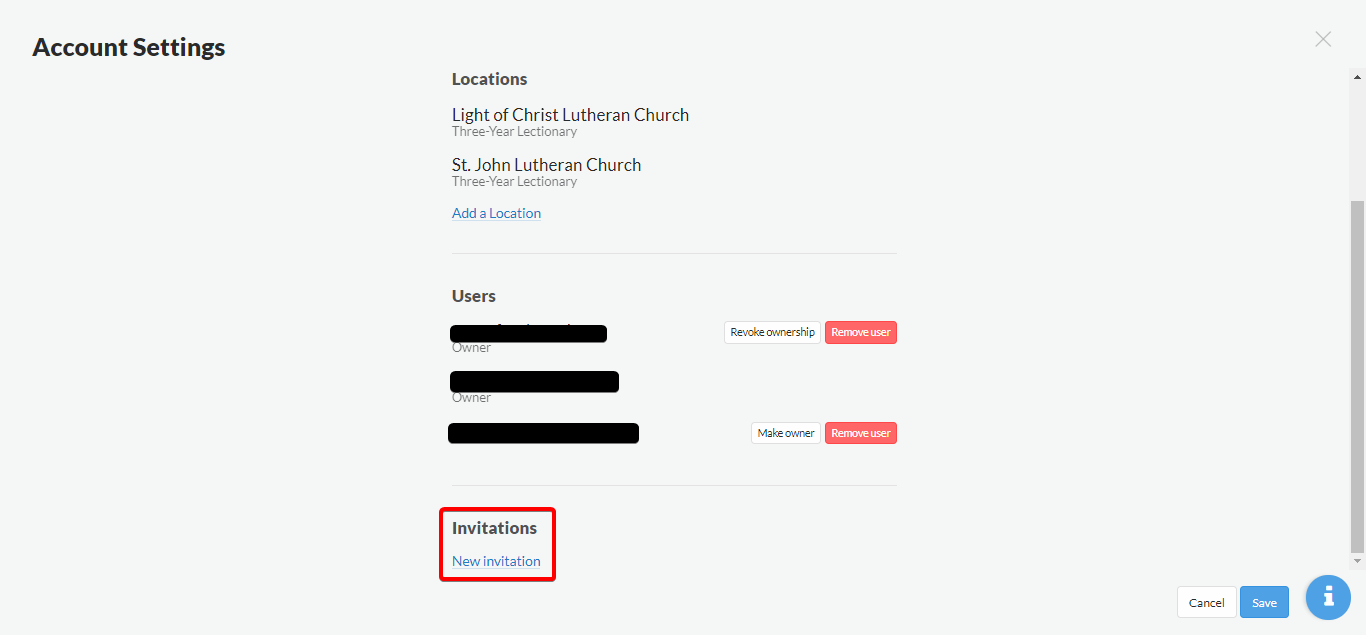
Task: Click the Locations section heading
Action: tap(489, 79)
